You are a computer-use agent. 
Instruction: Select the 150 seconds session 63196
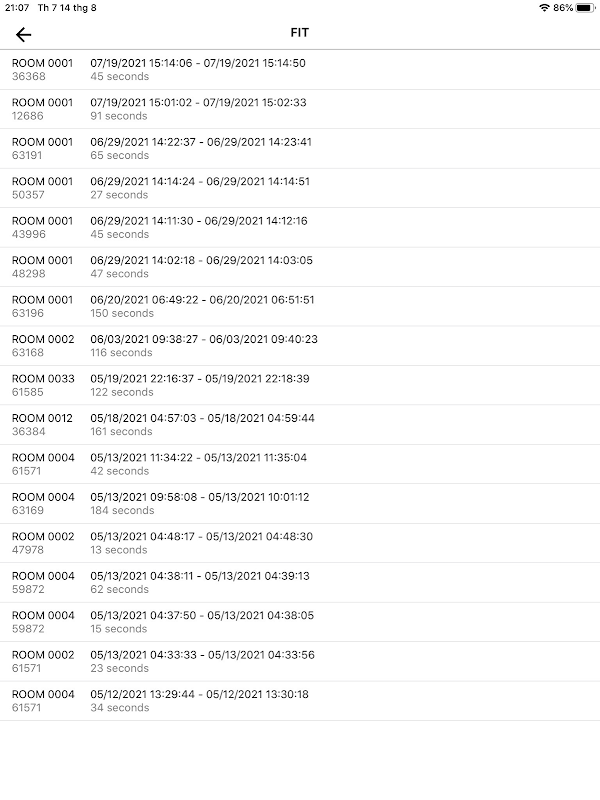click(x=300, y=306)
